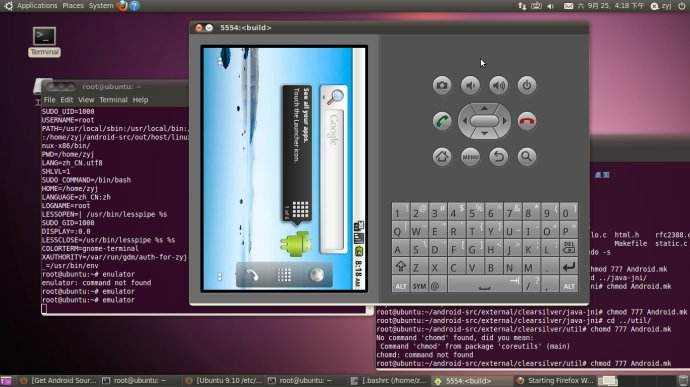Image resolution: width=690 pixels, height=387 pixels.
Task: Open the System menu
Action: 101,6
